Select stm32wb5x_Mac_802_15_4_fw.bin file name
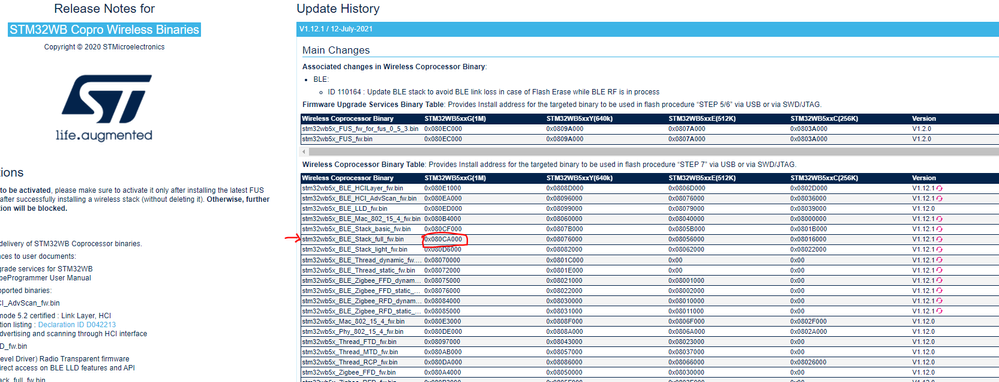 [352, 322]
